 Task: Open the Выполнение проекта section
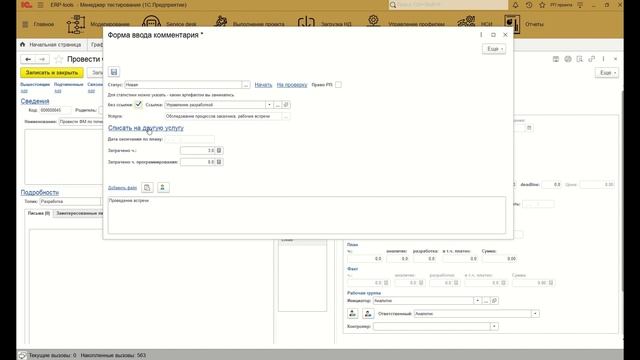tap(249, 24)
